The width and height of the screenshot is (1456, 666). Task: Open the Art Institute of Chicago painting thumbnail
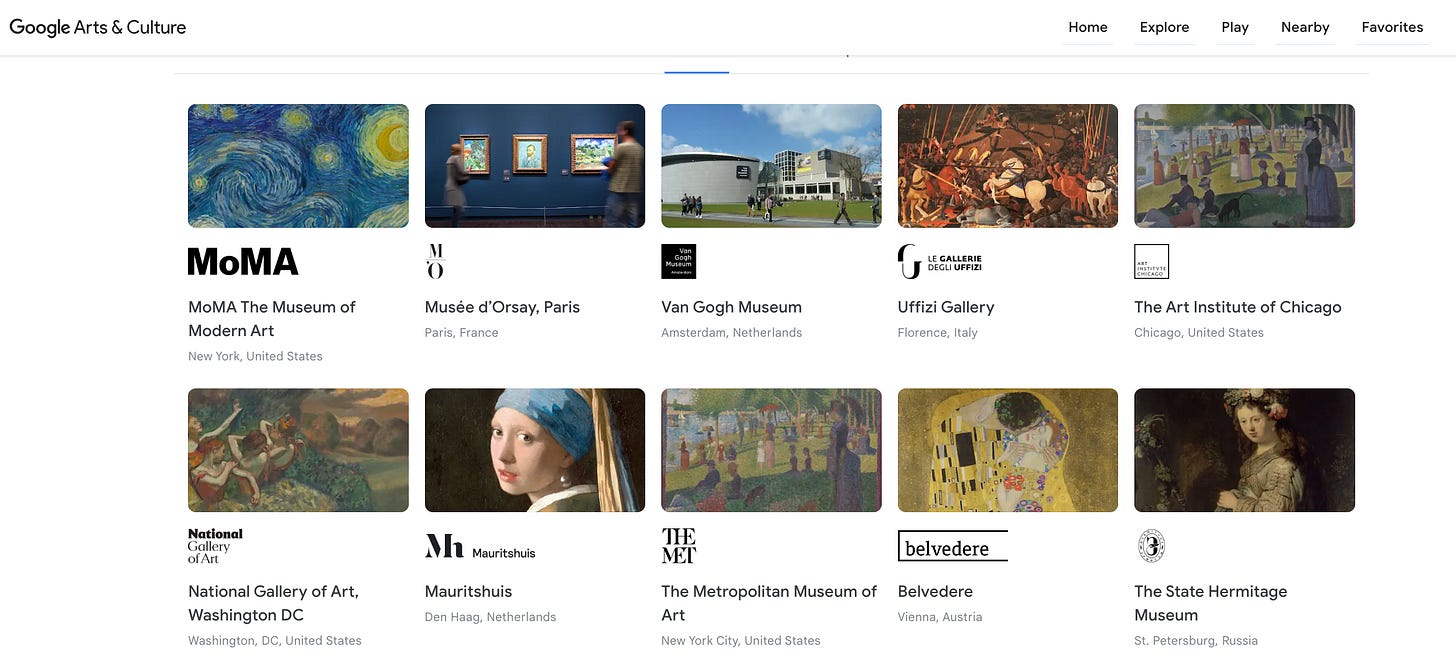tap(1244, 166)
